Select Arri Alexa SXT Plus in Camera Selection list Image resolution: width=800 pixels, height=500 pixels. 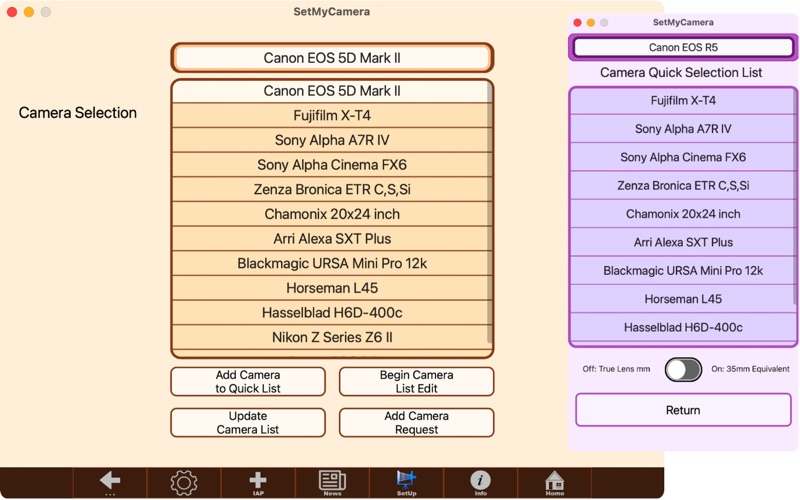pyautogui.click(x=331, y=239)
